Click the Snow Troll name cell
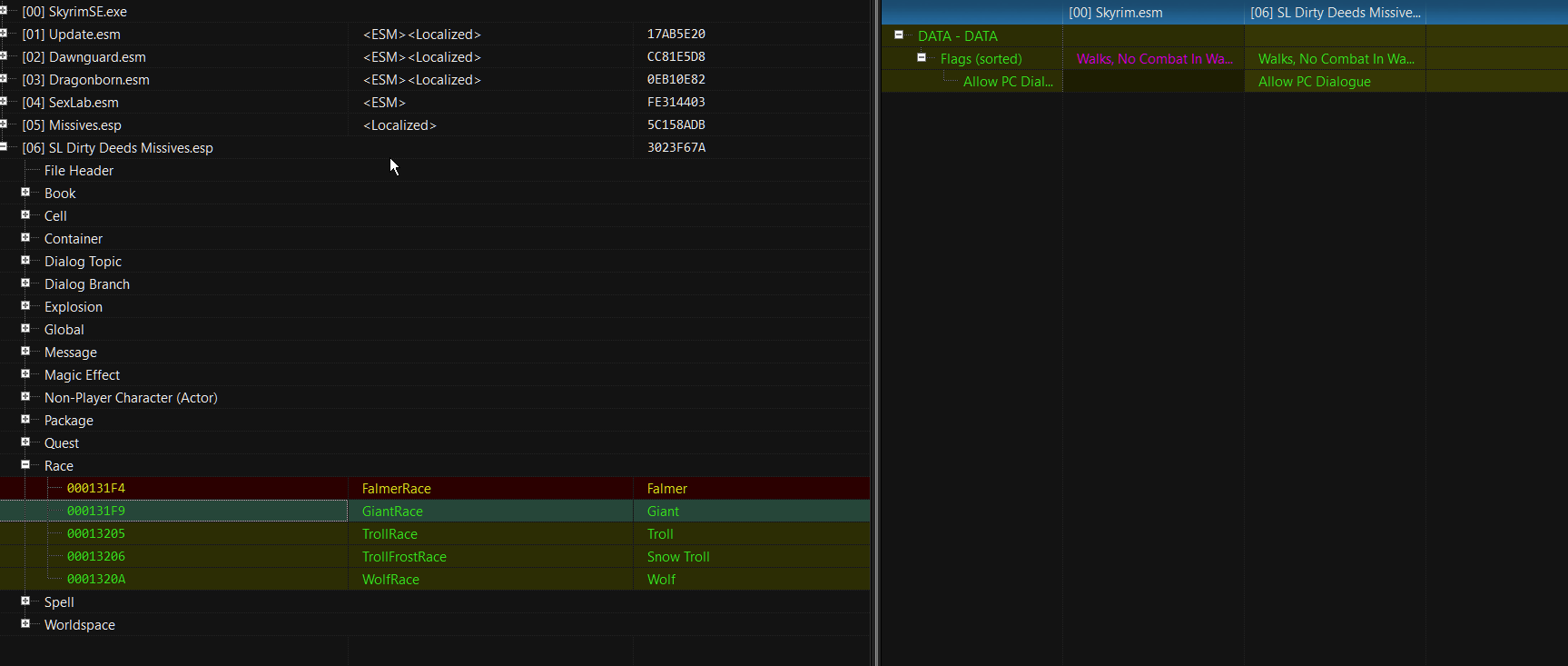1568x666 pixels. click(678, 557)
